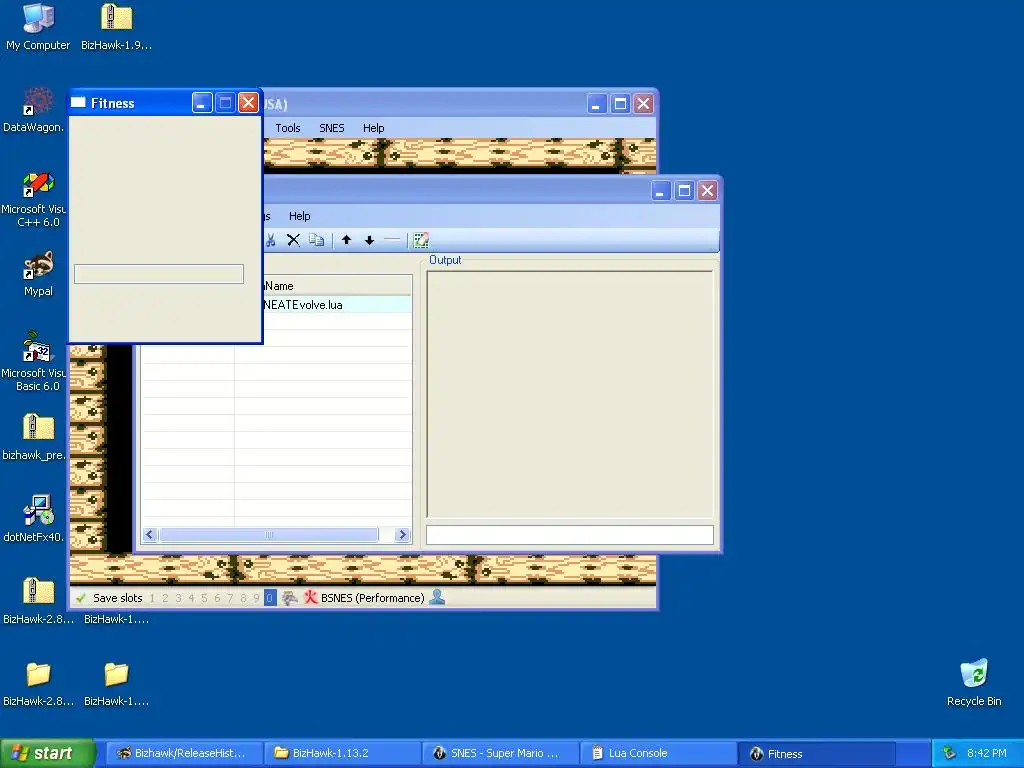The width and height of the screenshot is (1024, 768).
Task: Select BizHawk-2.8 folder on desktop
Action: click(x=38, y=683)
